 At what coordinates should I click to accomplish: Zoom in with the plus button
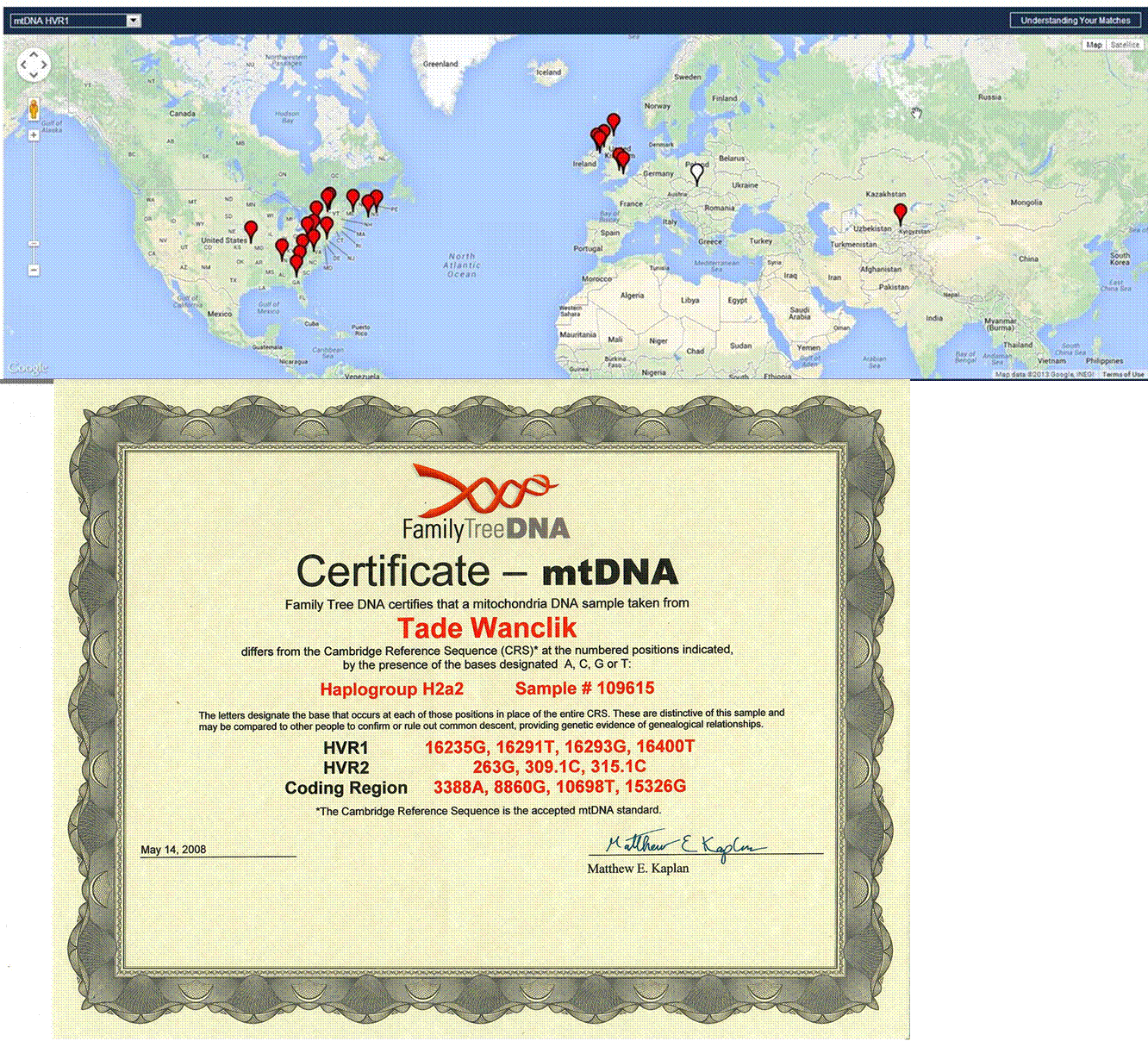click(x=34, y=135)
